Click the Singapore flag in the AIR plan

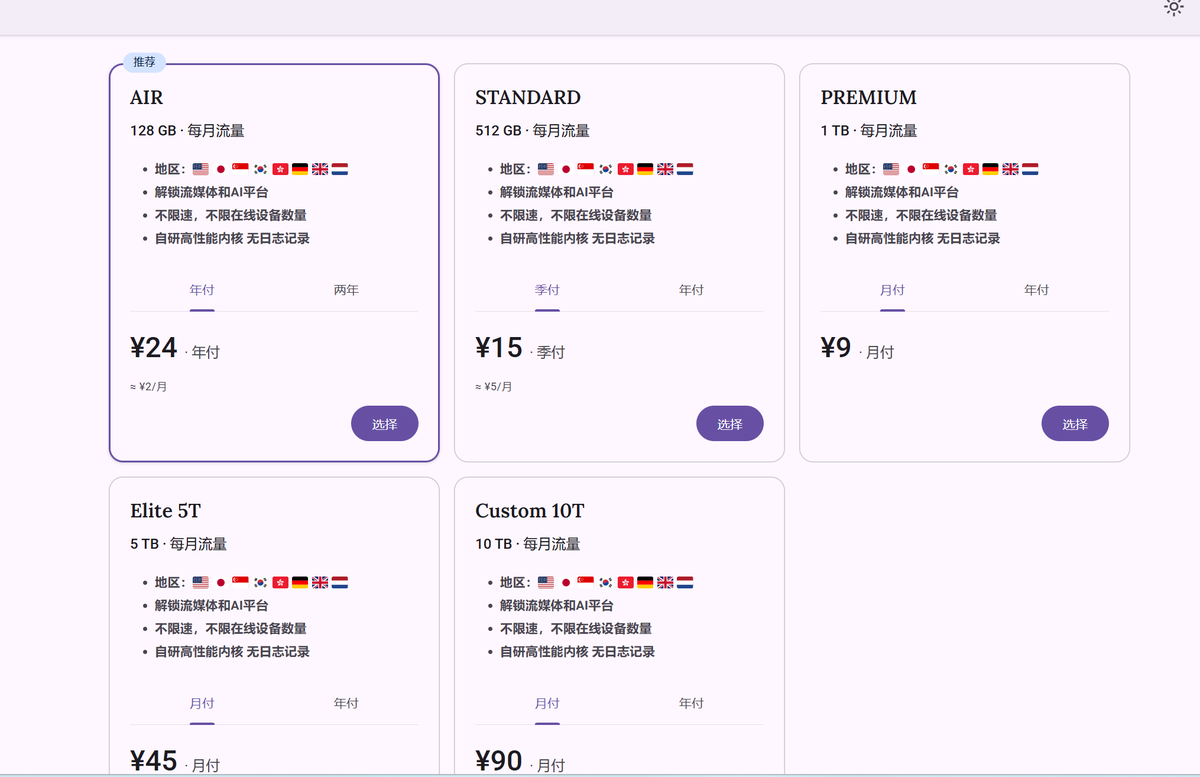coord(240,169)
